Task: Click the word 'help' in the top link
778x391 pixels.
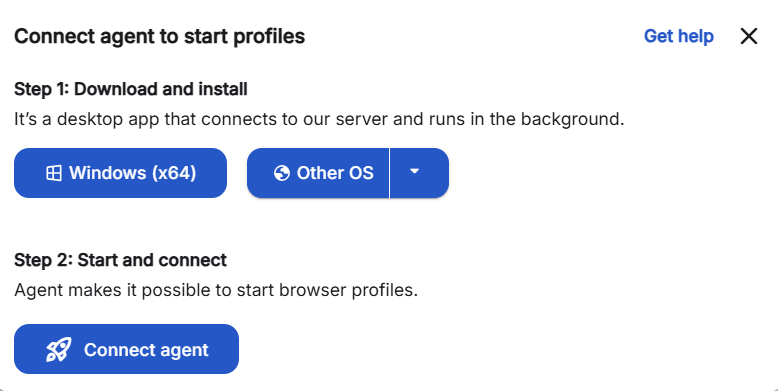Action: [x=696, y=36]
